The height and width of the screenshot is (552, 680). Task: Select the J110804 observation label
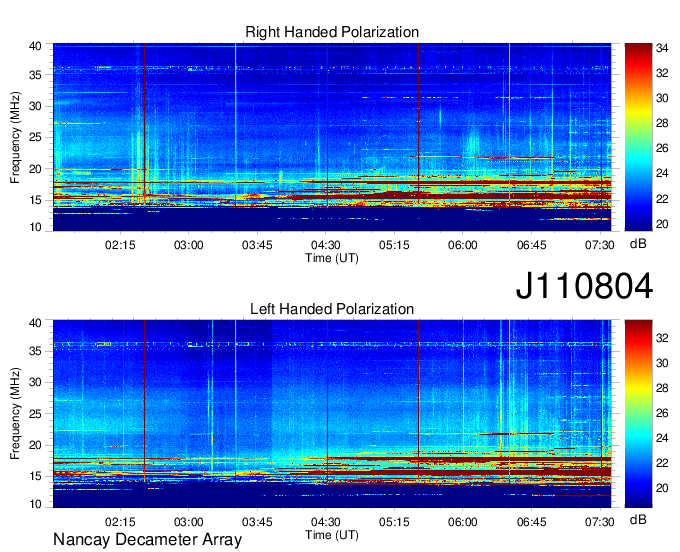584,286
